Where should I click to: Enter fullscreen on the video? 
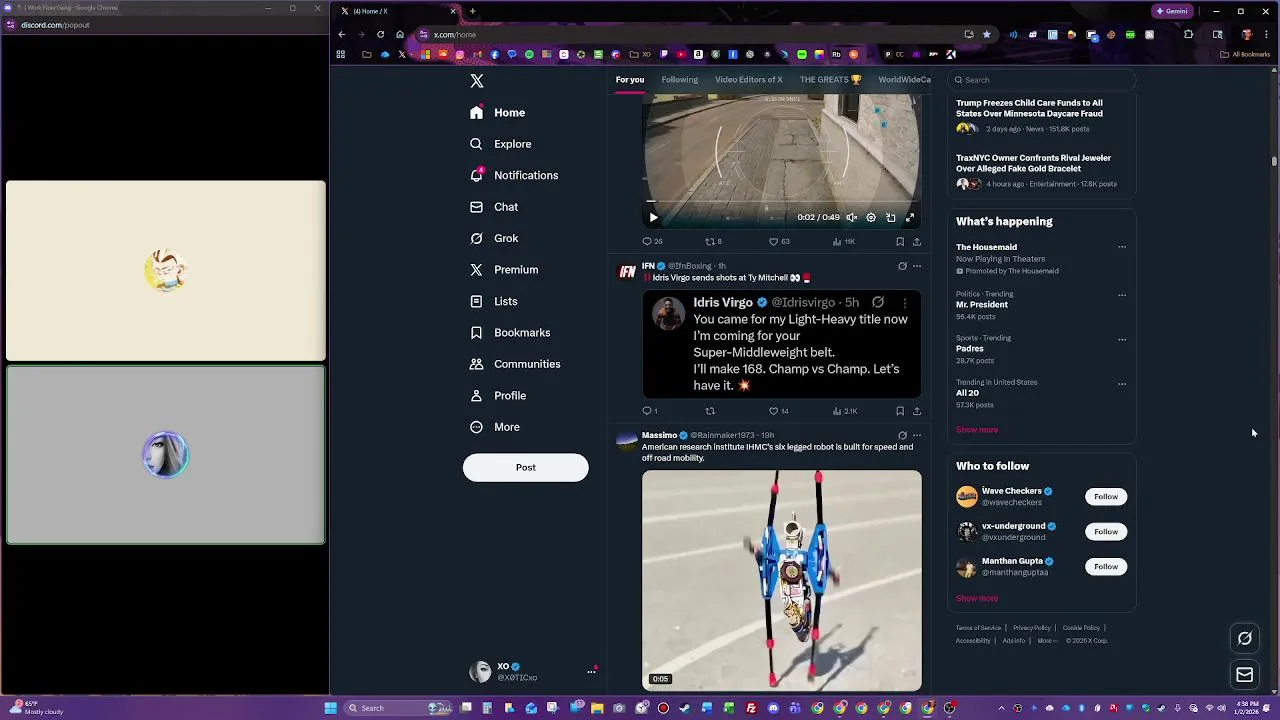point(910,217)
